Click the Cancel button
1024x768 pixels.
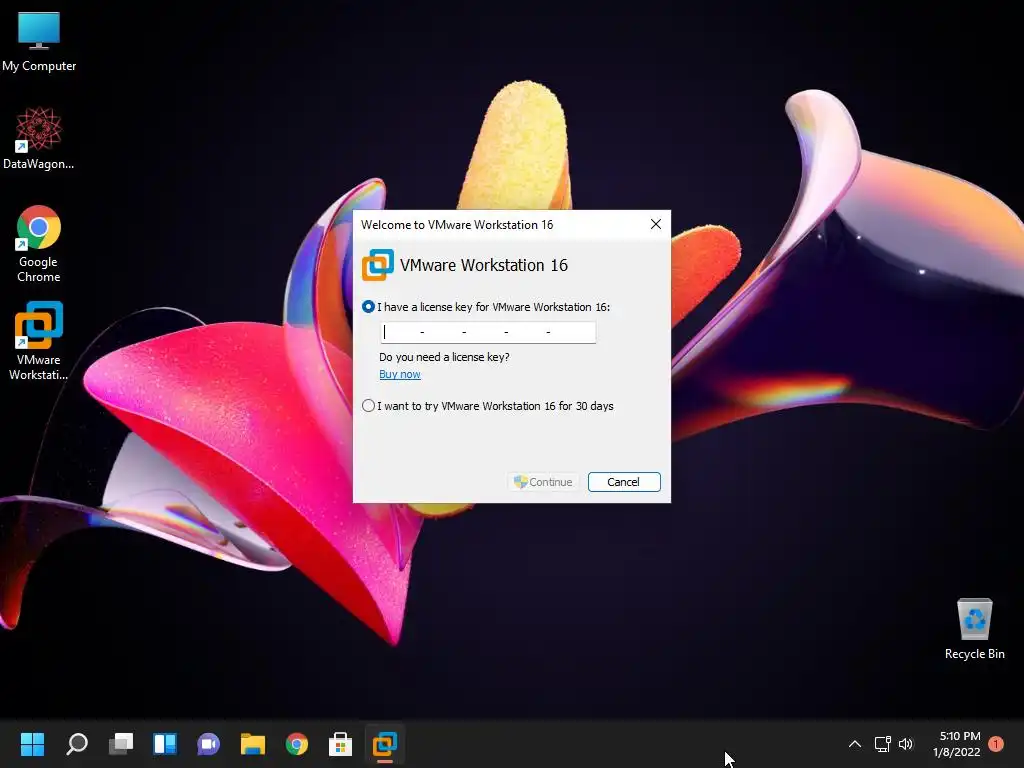(x=624, y=482)
